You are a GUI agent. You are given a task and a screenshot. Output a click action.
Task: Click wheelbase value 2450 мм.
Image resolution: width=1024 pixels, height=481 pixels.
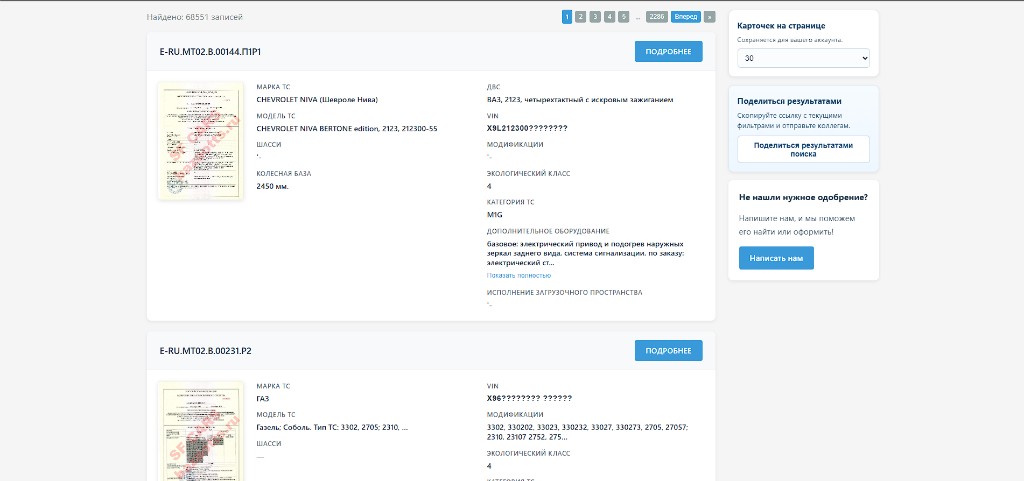click(x=272, y=186)
